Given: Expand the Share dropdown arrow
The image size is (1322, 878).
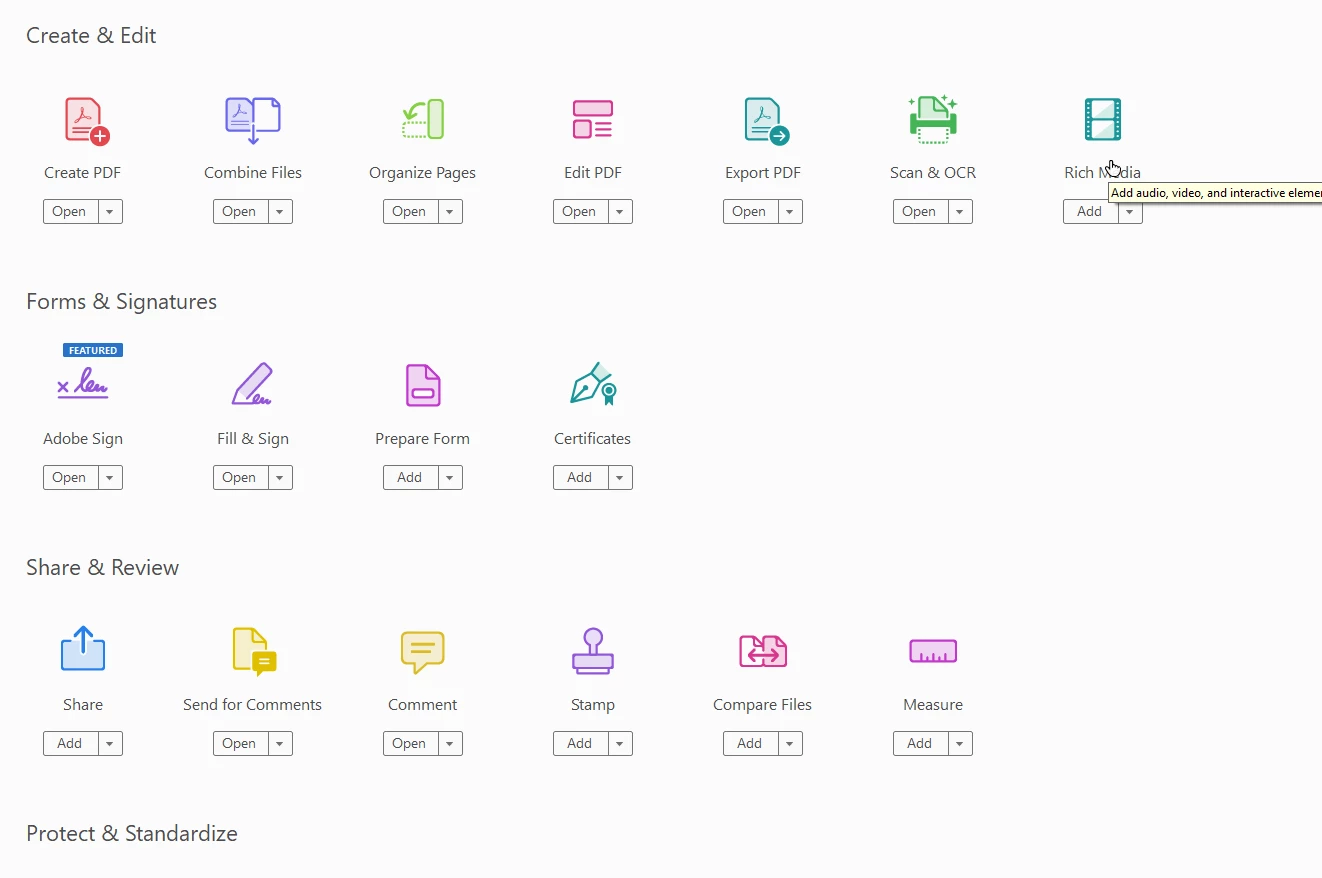Looking at the screenshot, I should (110, 743).
